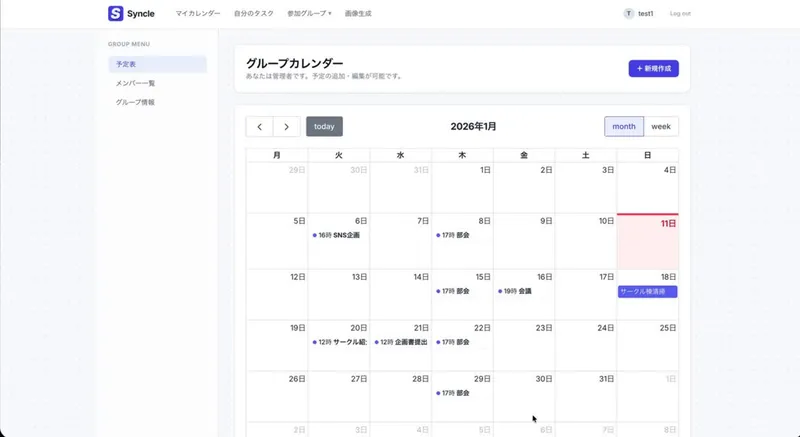Open the test1 user avatar

click(x=629, y=14)
